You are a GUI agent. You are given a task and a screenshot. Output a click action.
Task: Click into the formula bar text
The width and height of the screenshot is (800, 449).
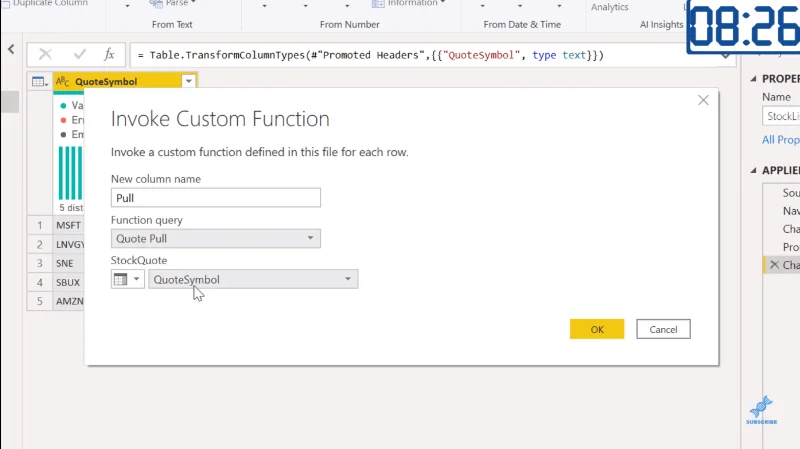click(x=370, y=55)
